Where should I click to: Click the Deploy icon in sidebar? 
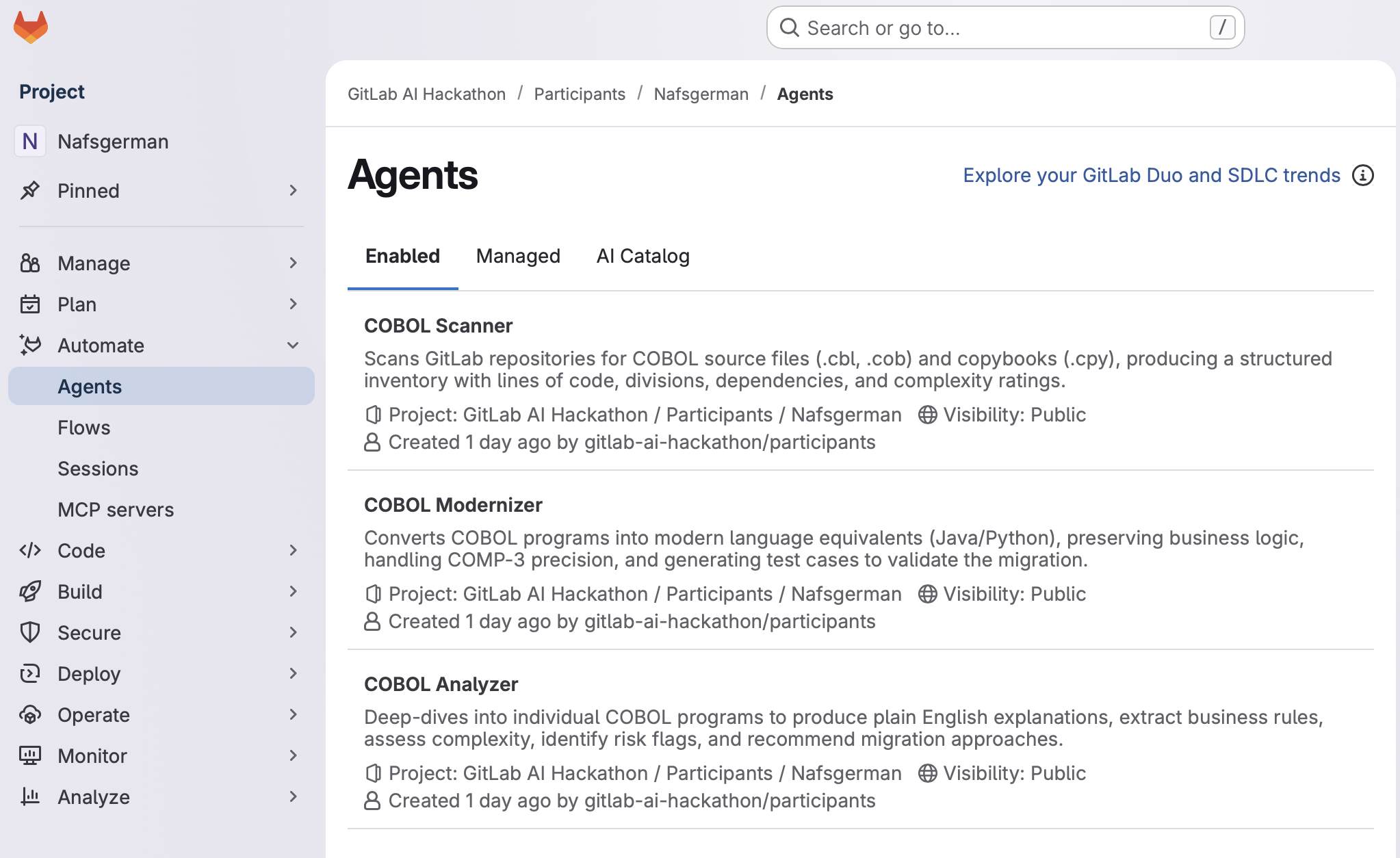[x=30, y=674]
